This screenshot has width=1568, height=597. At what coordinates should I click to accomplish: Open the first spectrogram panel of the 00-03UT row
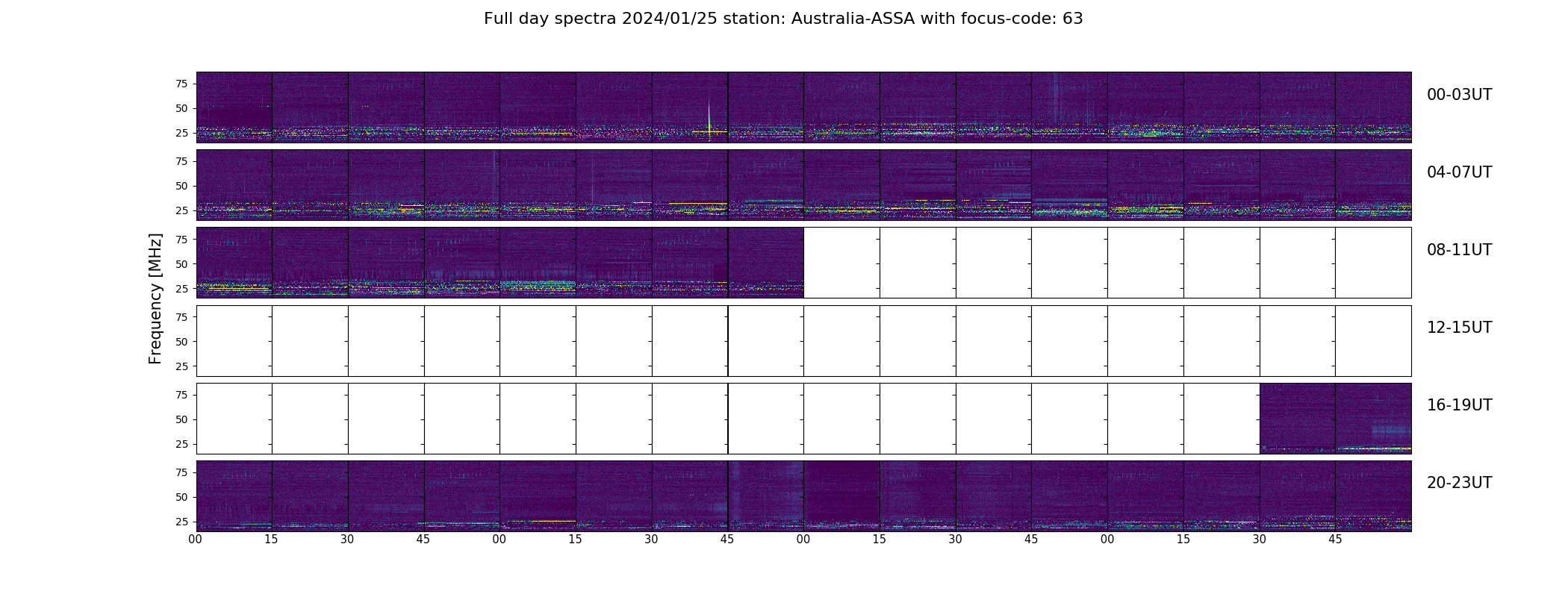tap(234, 107)
